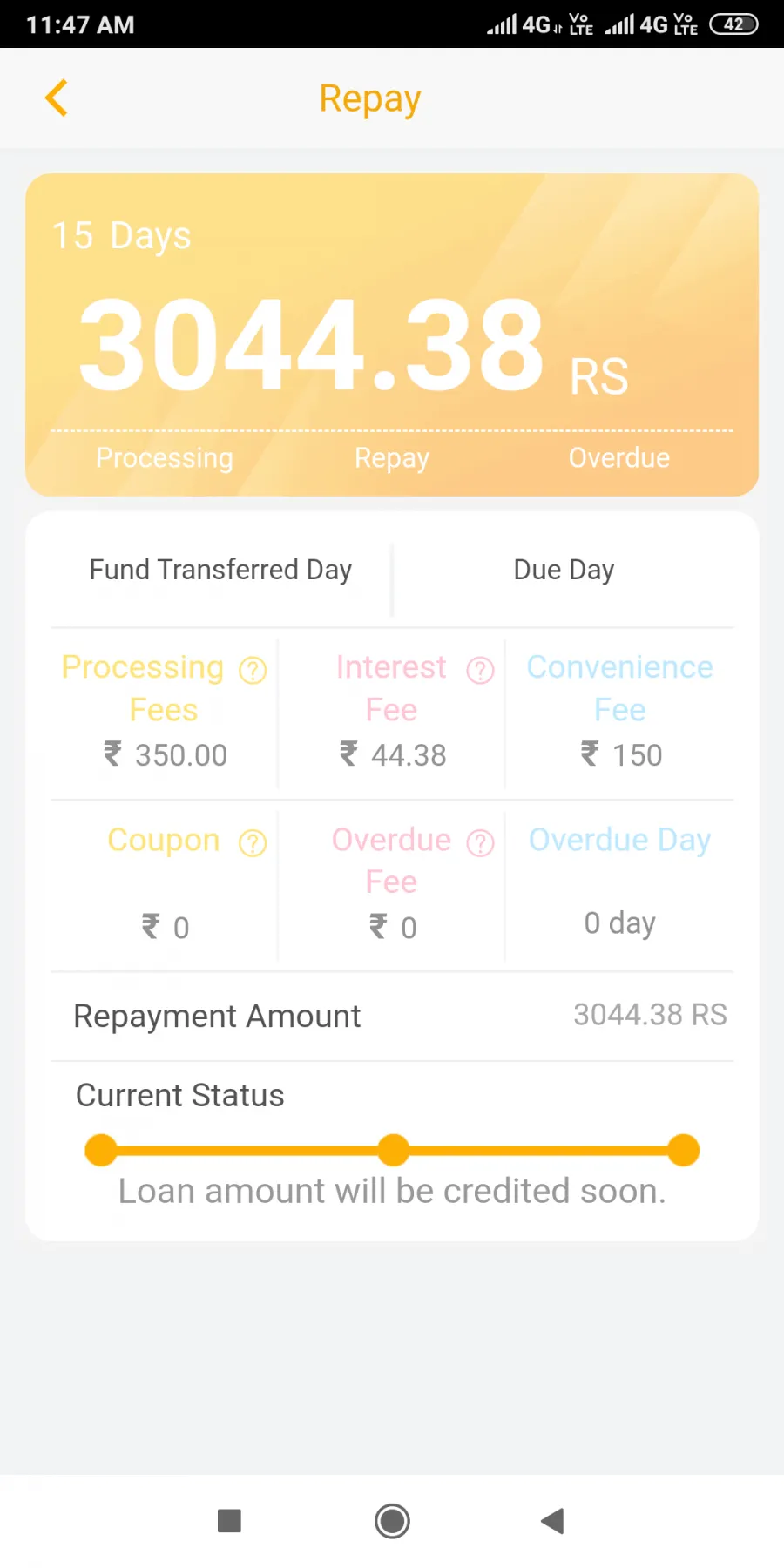Click the last status progress dot
The height and width of the screenshot is (1568, 784).
click(x=684, y=1150)
